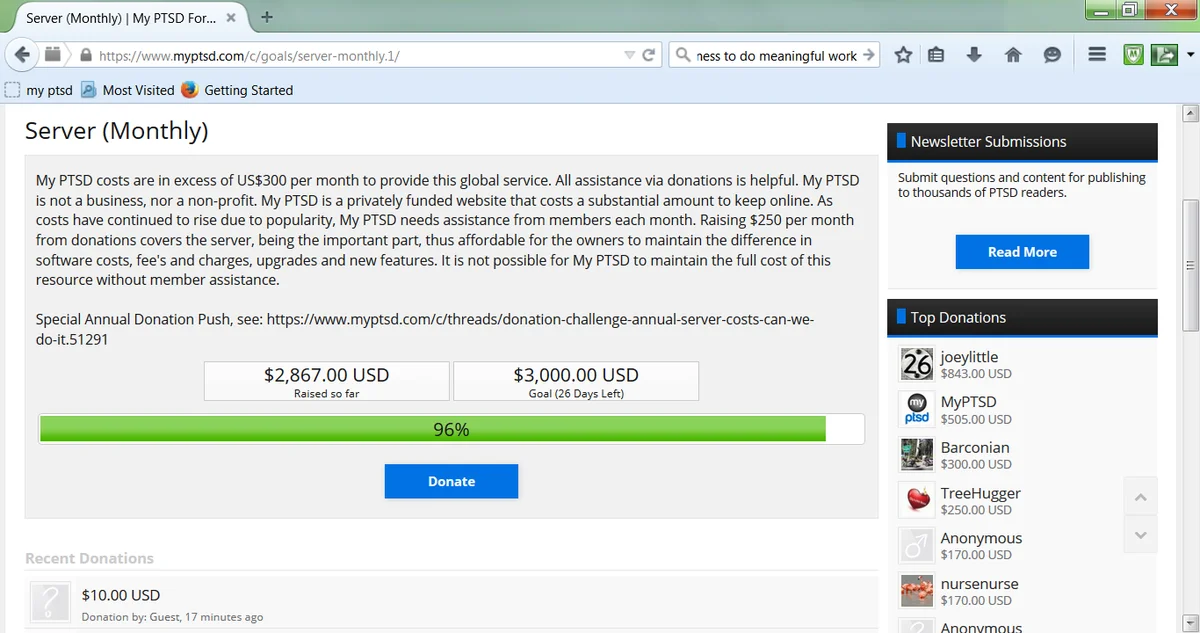Open the Firefox hamburger menu

pyautogui.click(x=1097, y=56)
